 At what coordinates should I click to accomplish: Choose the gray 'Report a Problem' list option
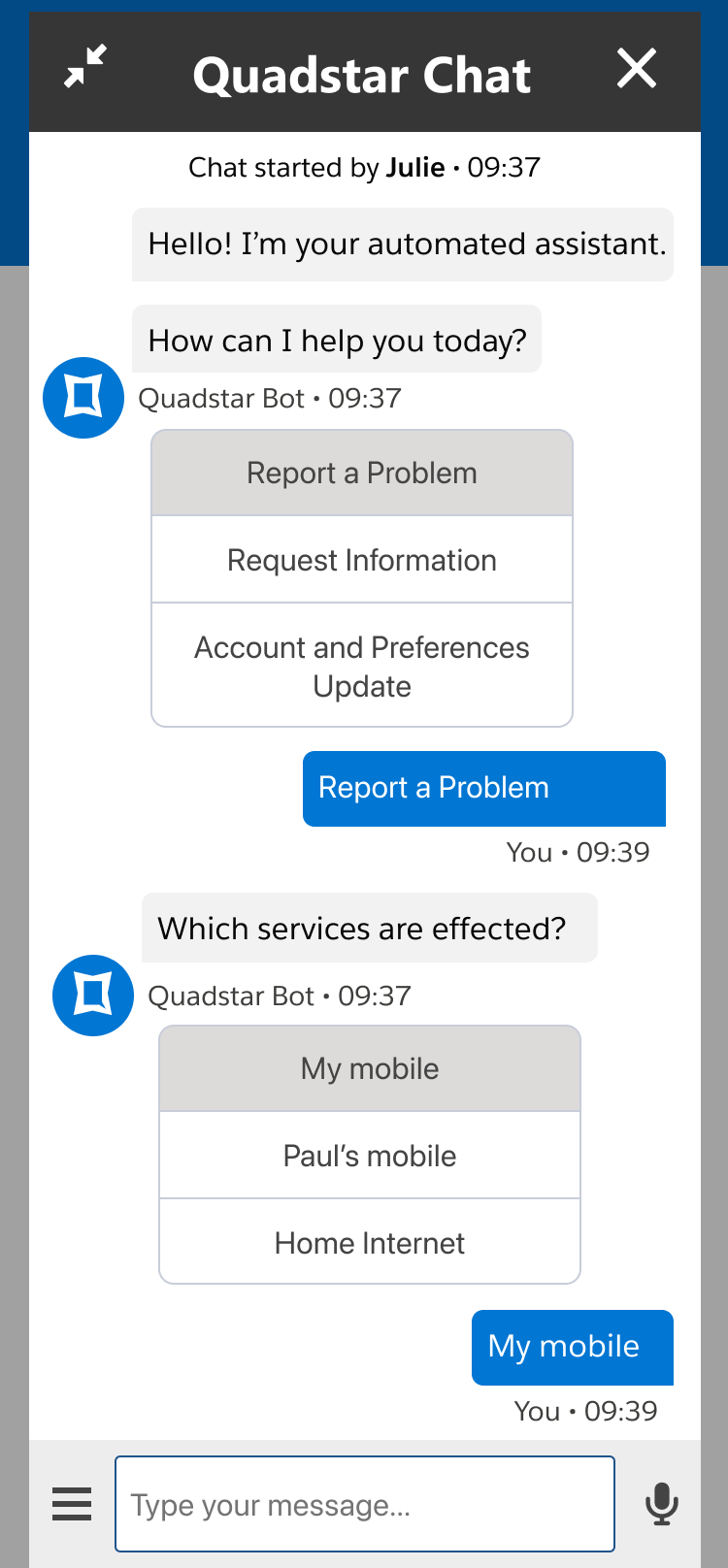click(x=362, y=474)
